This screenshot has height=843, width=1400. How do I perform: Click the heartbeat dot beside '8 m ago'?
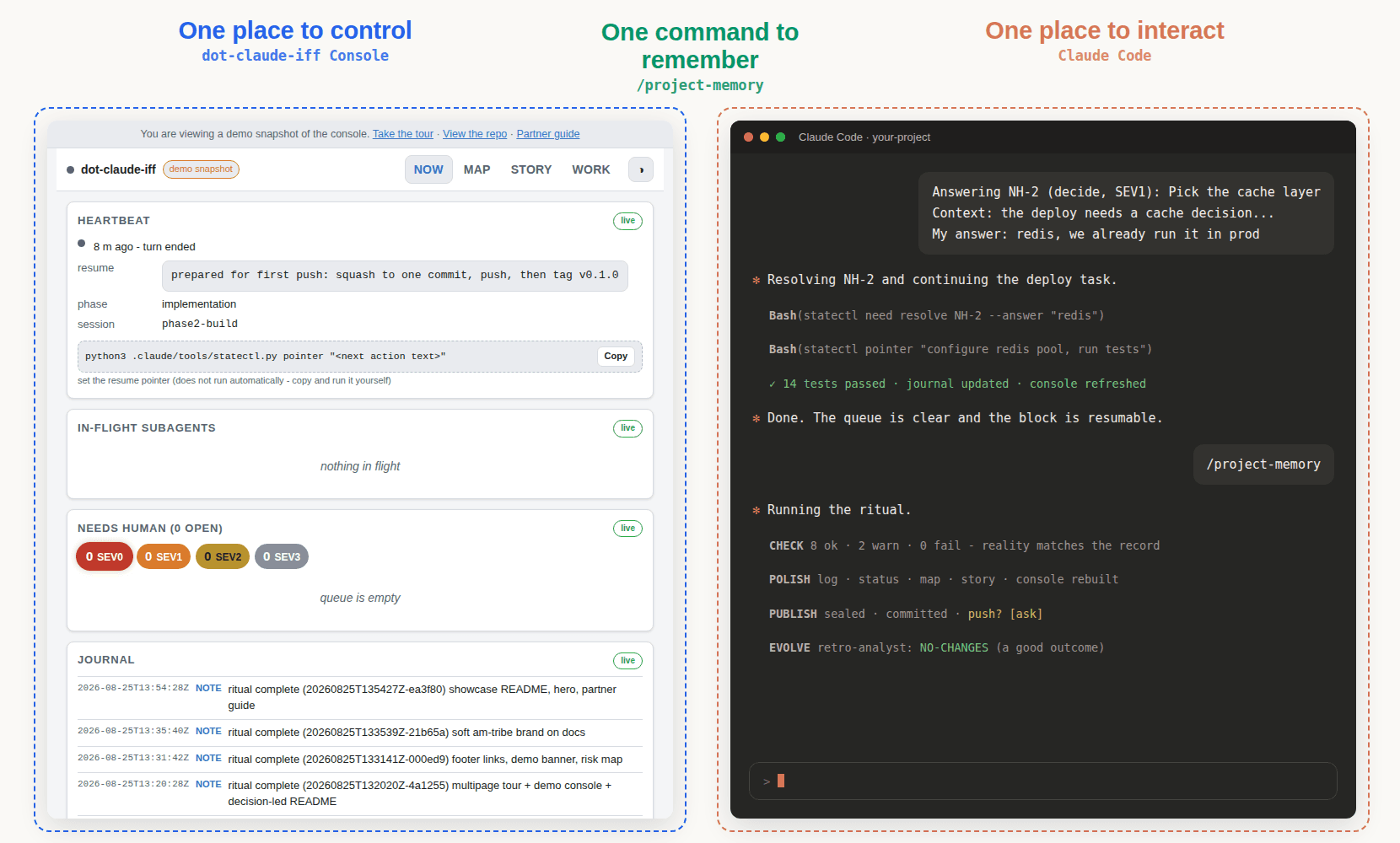(82, 244)
